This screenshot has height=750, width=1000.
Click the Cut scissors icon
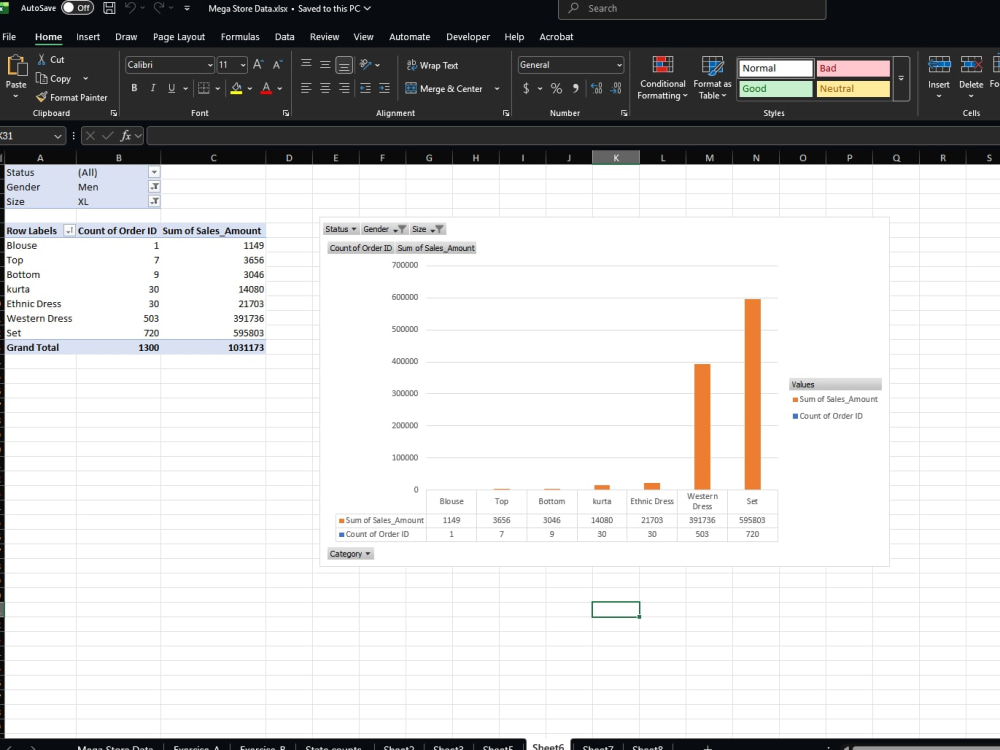pos(42,59)
